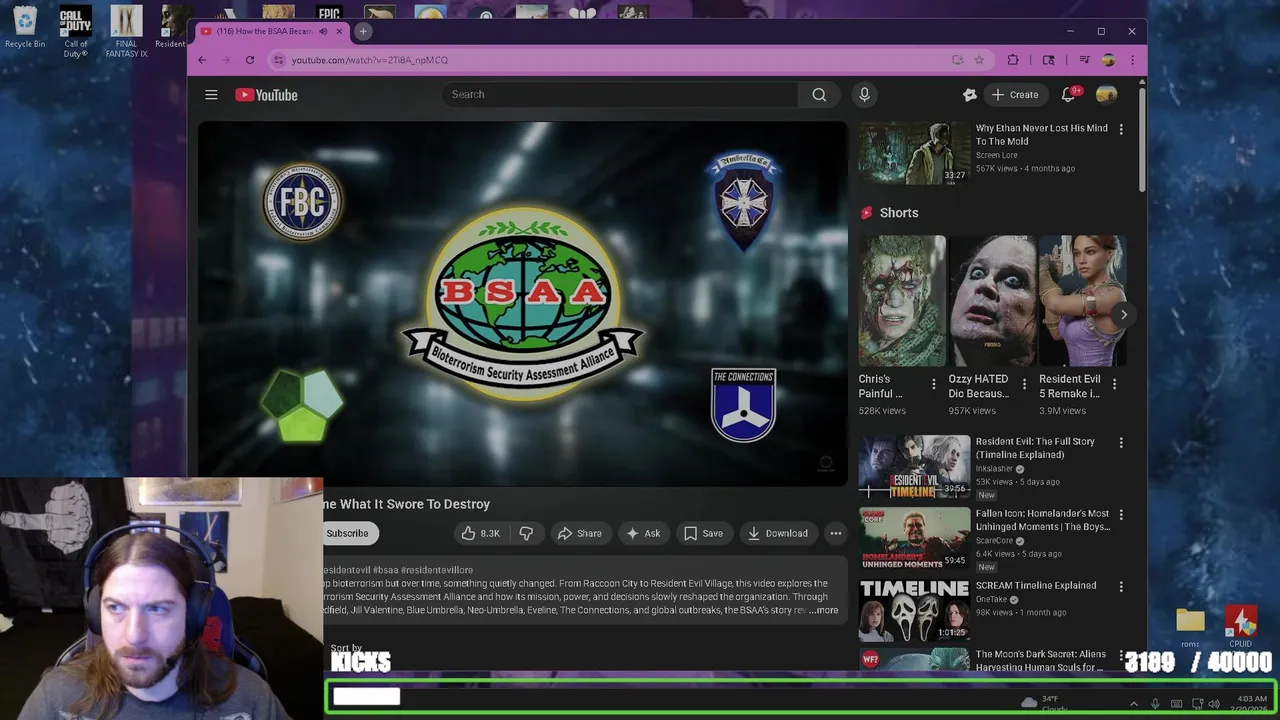Image resolution: width=1280 pixels, height=720 pixels.
Task: Open the Chris's Painful short thumbnail
Action: (x=902, y=301)
